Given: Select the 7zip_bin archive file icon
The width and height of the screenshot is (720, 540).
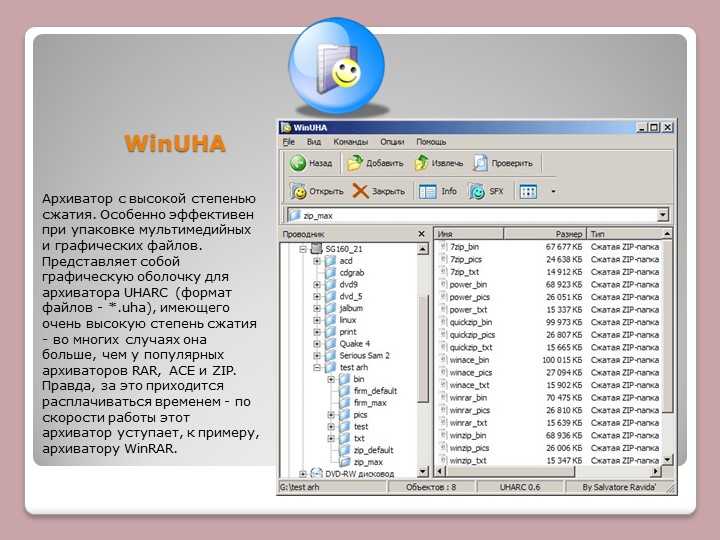Looking at the screenshot, I should [443, 247].
